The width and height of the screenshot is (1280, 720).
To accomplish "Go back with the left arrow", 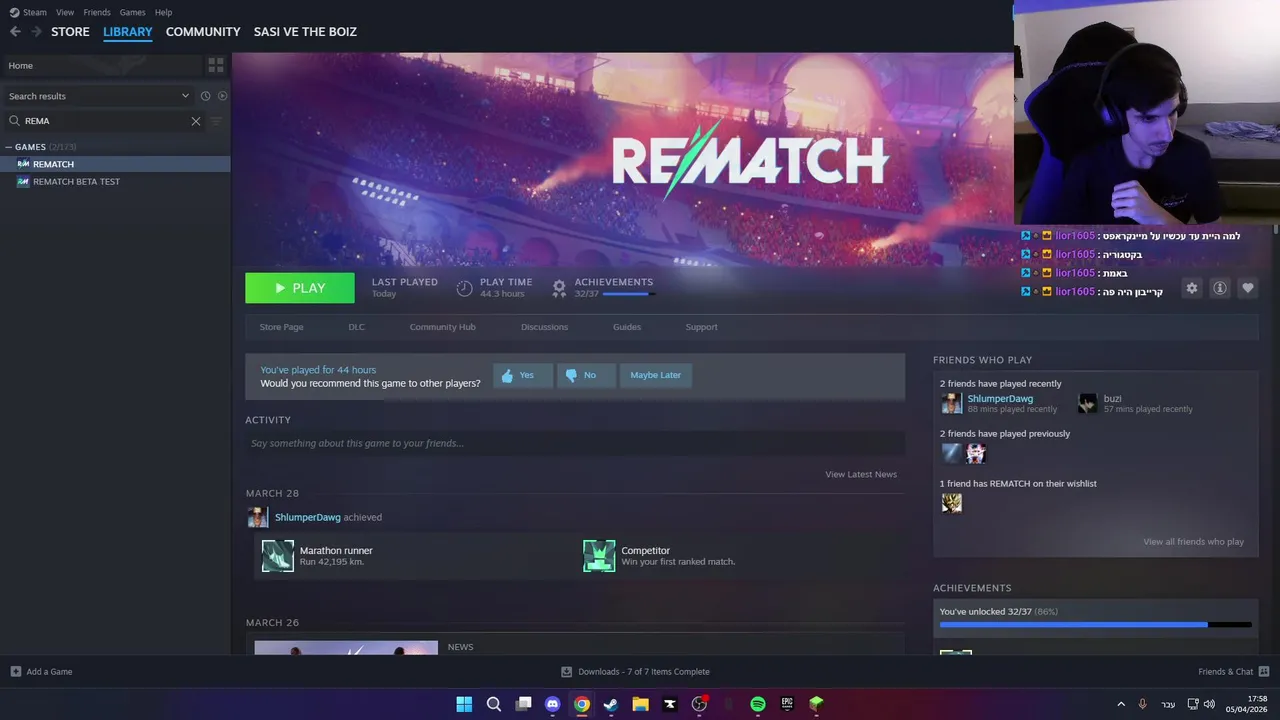I will pos(15,32).
